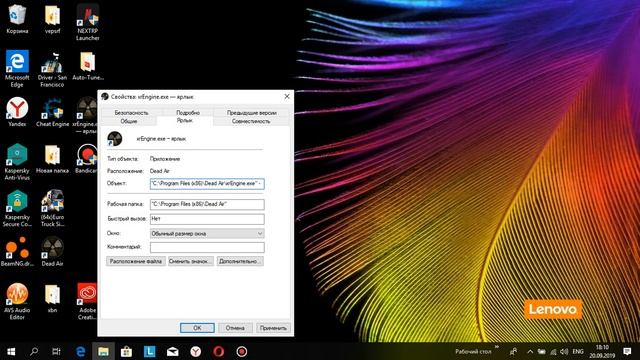Click the battery icon in tray
Viewport: 640px width, 360px height.
(542, 351)
